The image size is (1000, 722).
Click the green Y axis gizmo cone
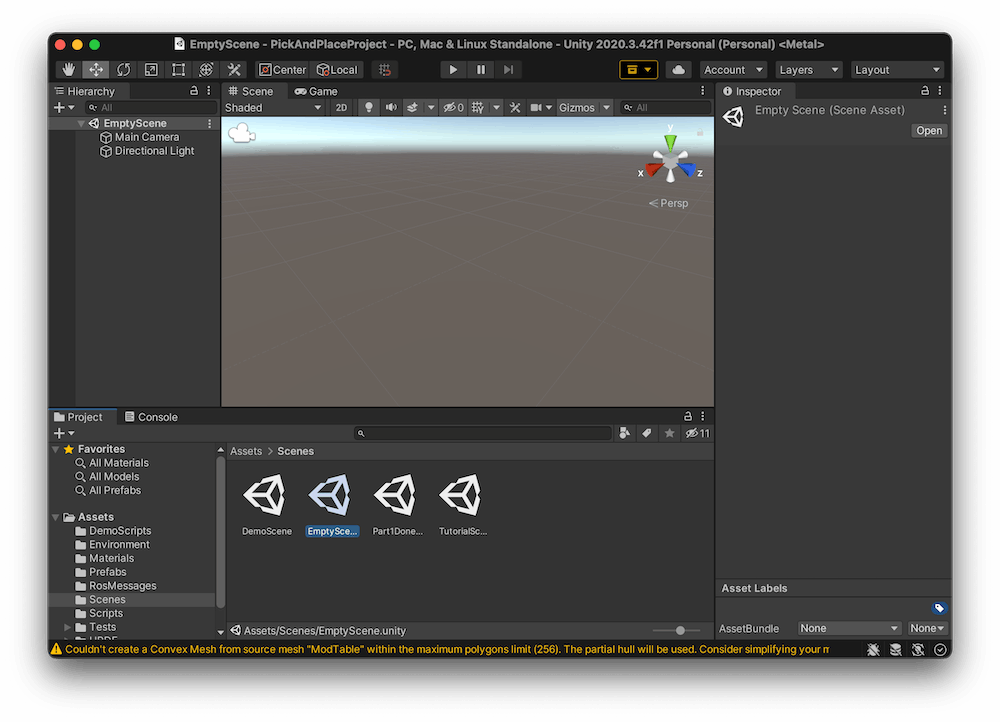point(670,142)
